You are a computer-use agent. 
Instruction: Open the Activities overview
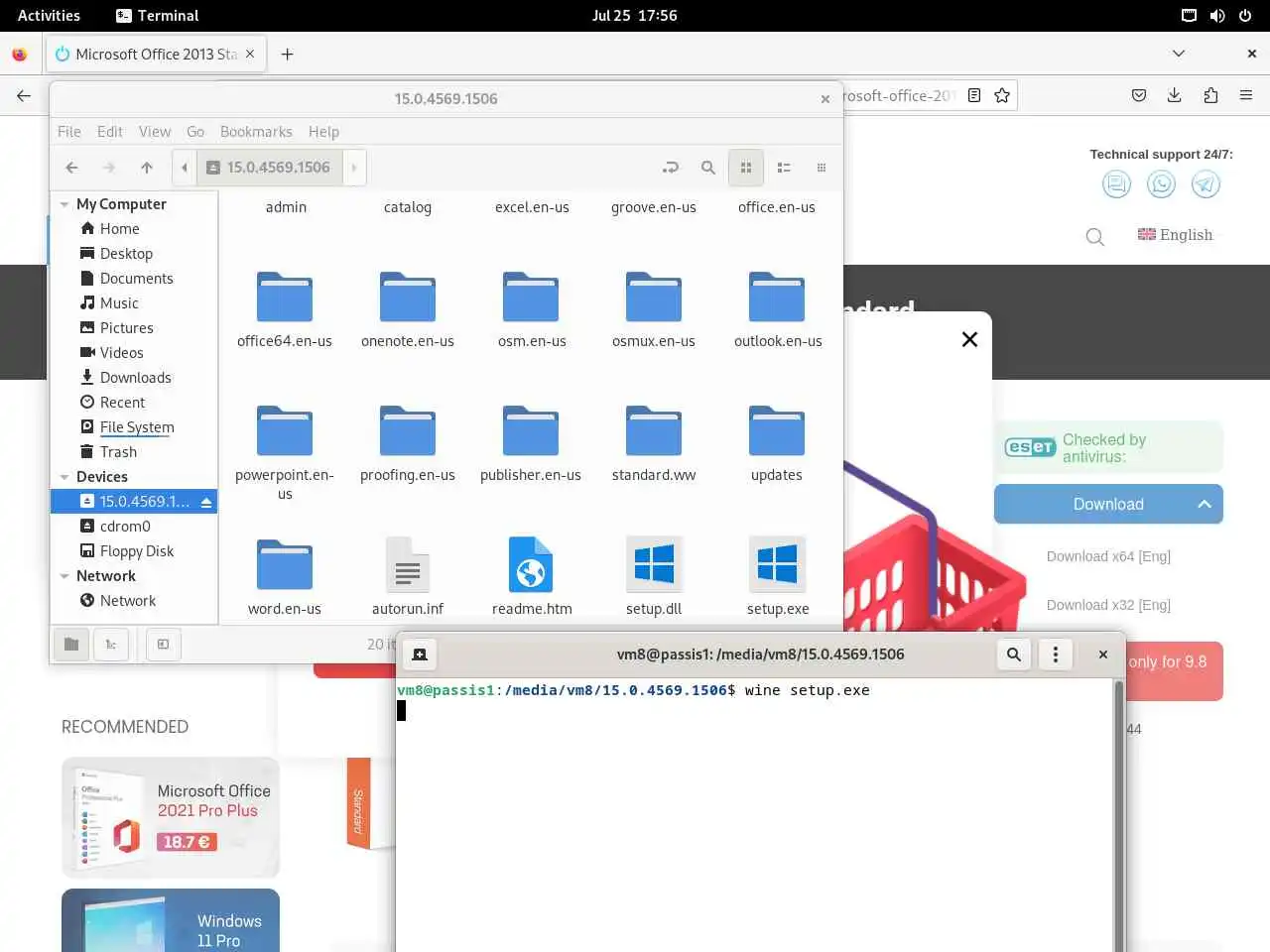pyautogui.click(x=49, y=15)
